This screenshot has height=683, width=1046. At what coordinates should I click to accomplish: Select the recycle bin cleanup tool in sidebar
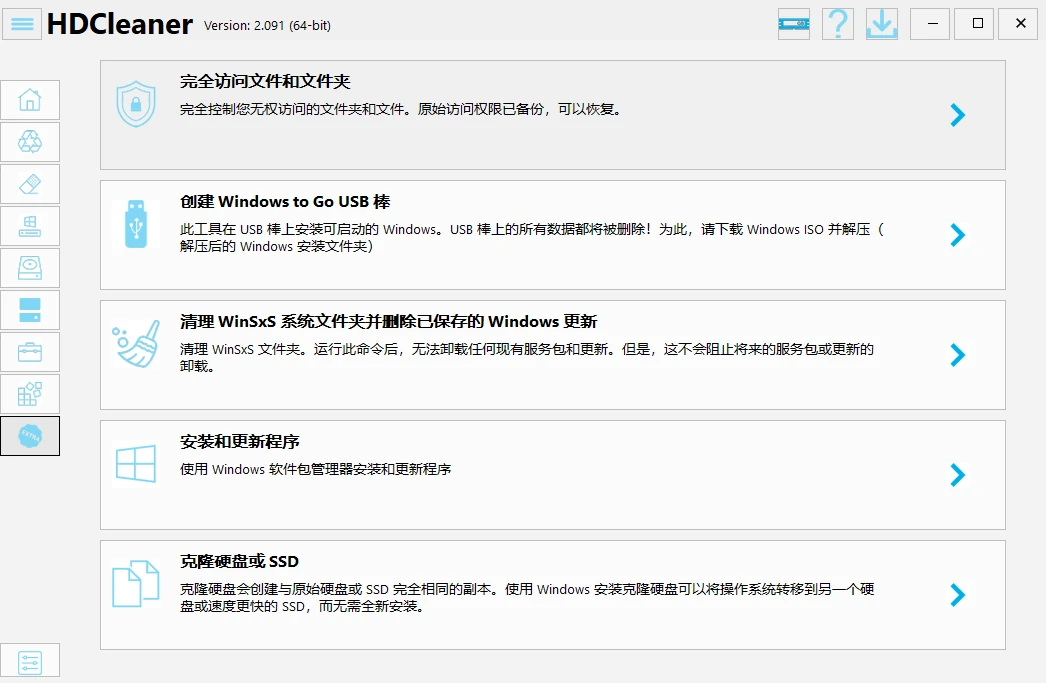(30, 141)
